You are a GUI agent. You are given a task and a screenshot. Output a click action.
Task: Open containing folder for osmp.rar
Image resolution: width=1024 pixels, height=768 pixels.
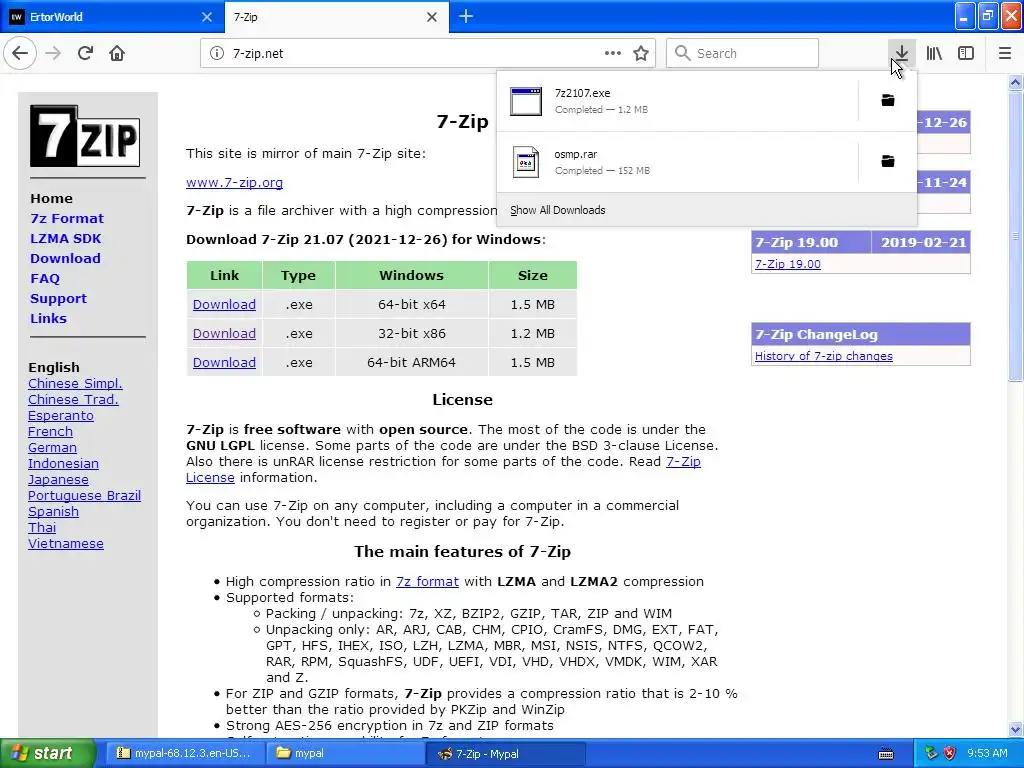888,161
